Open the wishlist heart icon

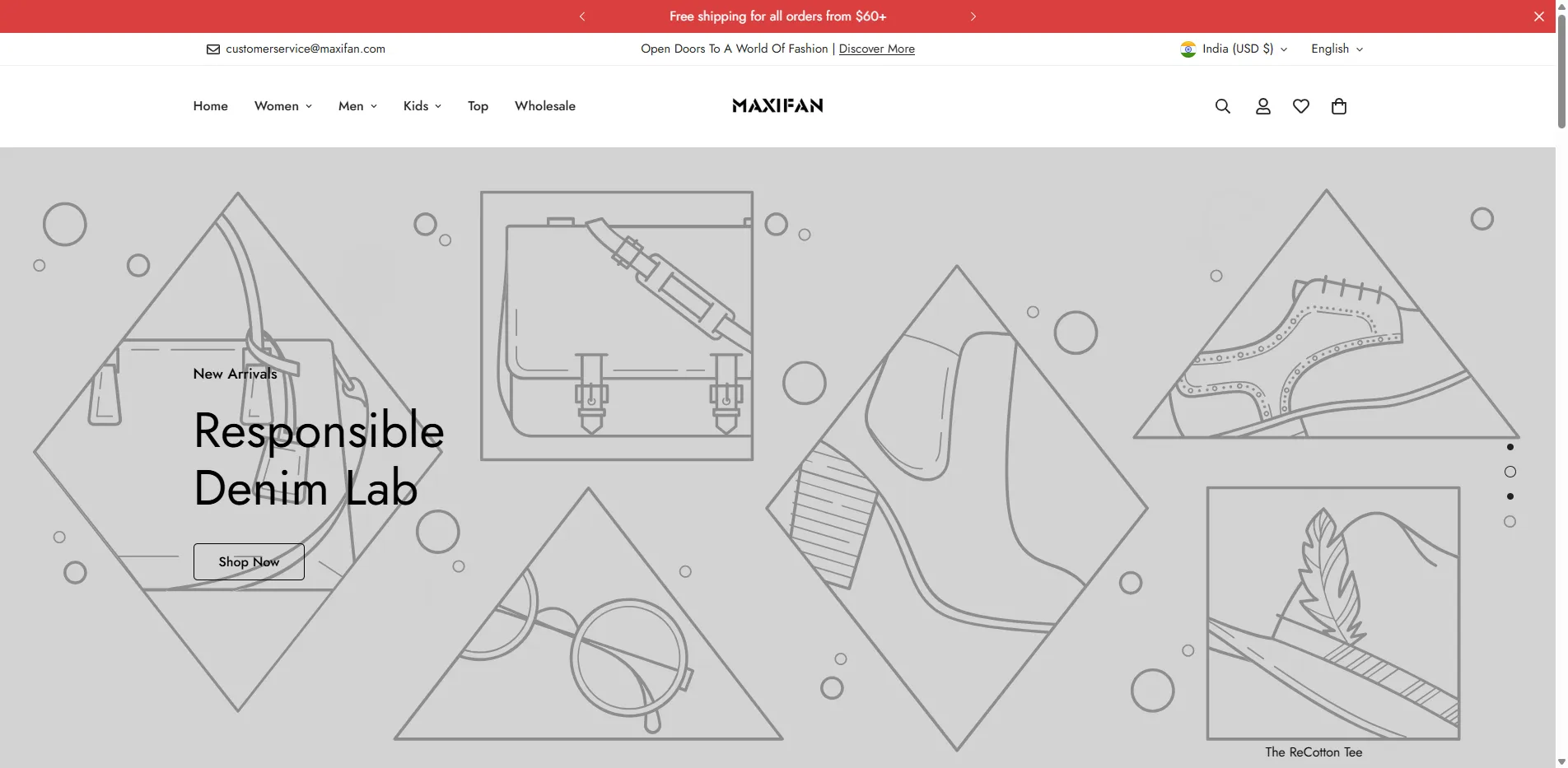click(x=1301, y=106)
